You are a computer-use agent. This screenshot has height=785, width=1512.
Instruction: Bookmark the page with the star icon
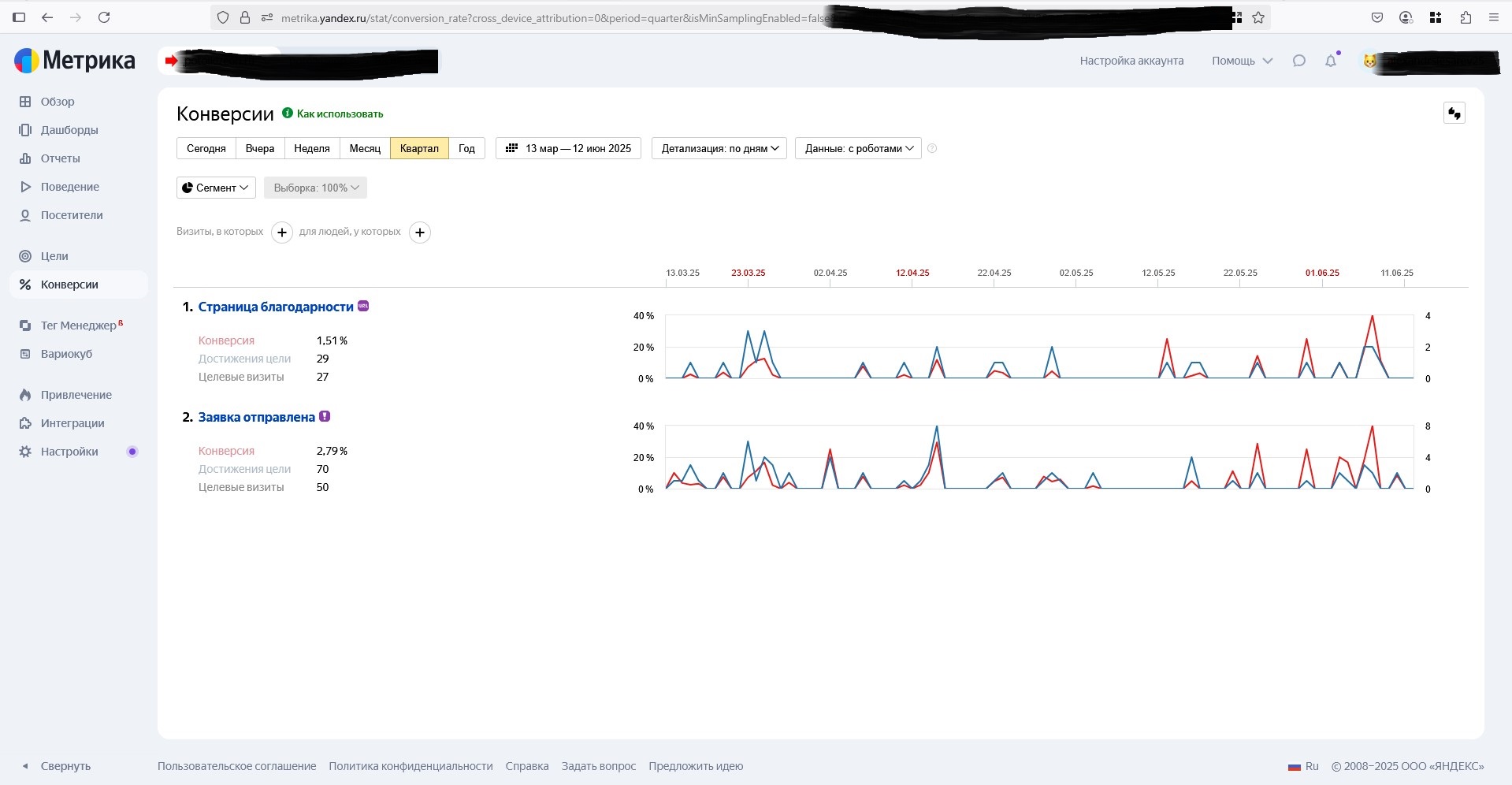pyautogui.click(x=1258, y=17)
